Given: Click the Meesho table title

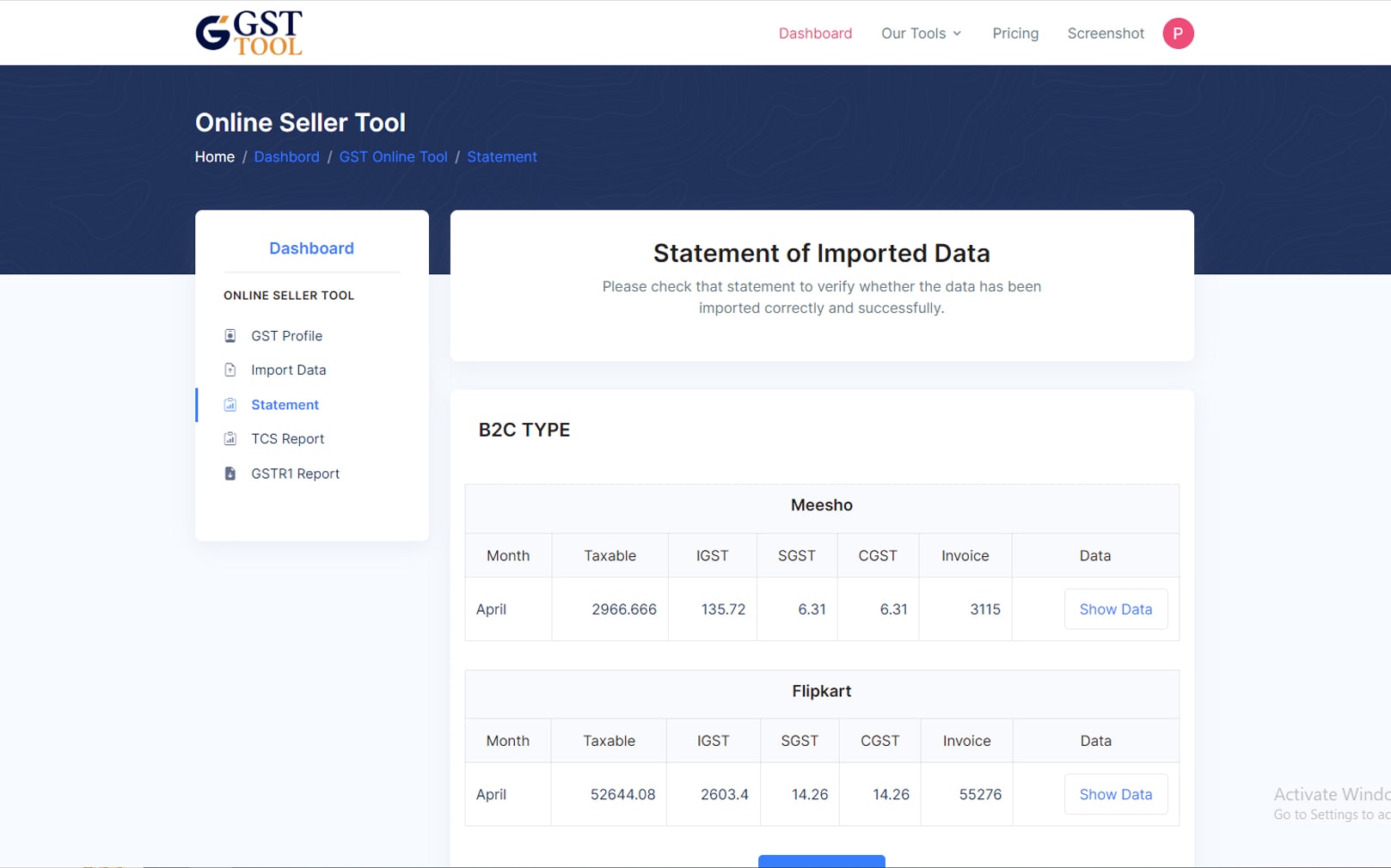Looking at the screenshot, I should 822,505.
